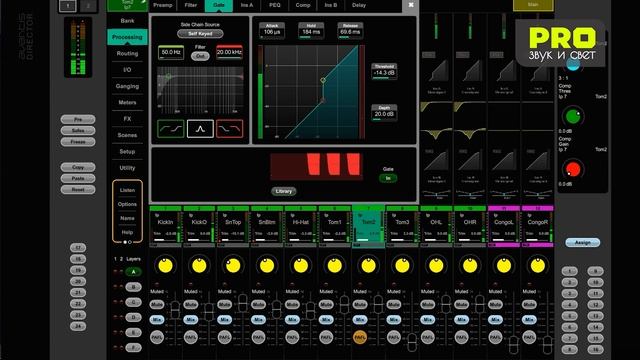
Task: Open the Listen option
Action: tap(127, 190)
